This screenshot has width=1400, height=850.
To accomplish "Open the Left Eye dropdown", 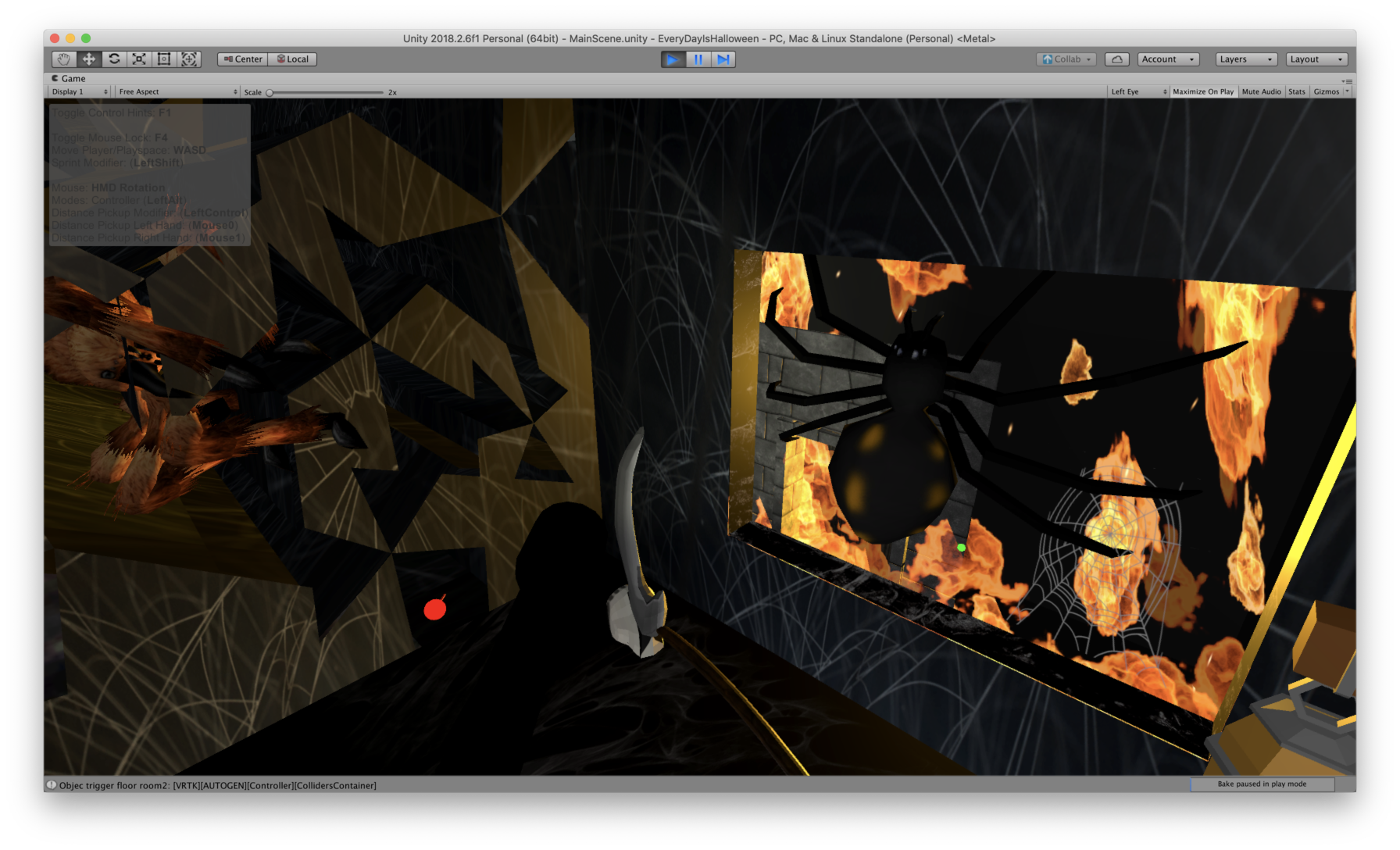I will (x=1138, y=92).
